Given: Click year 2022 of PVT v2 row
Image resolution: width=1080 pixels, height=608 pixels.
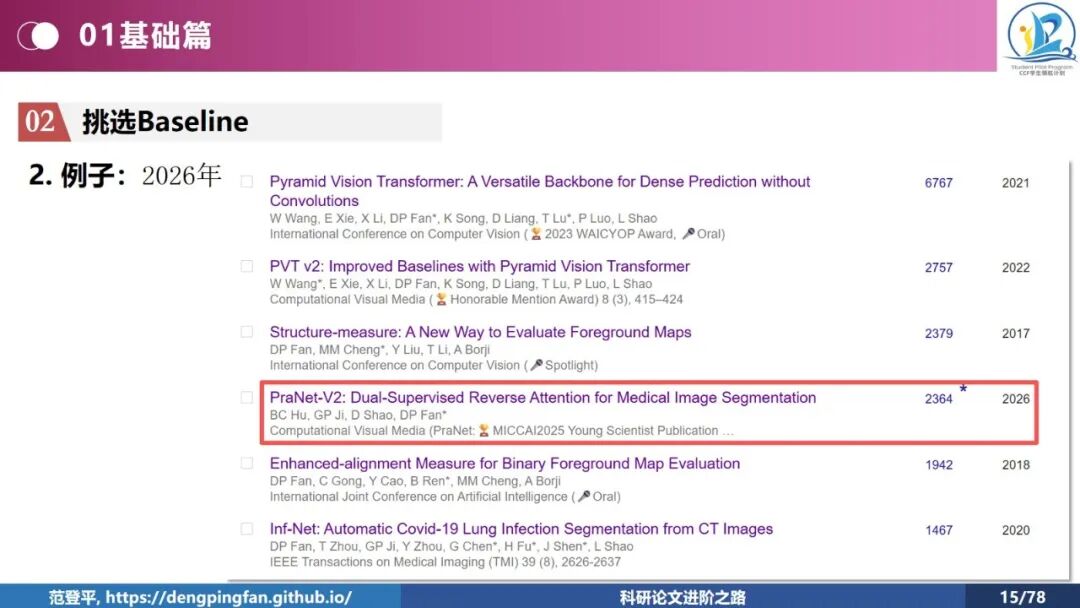Looking at the screenshot, I should (x=1015, y=268).
